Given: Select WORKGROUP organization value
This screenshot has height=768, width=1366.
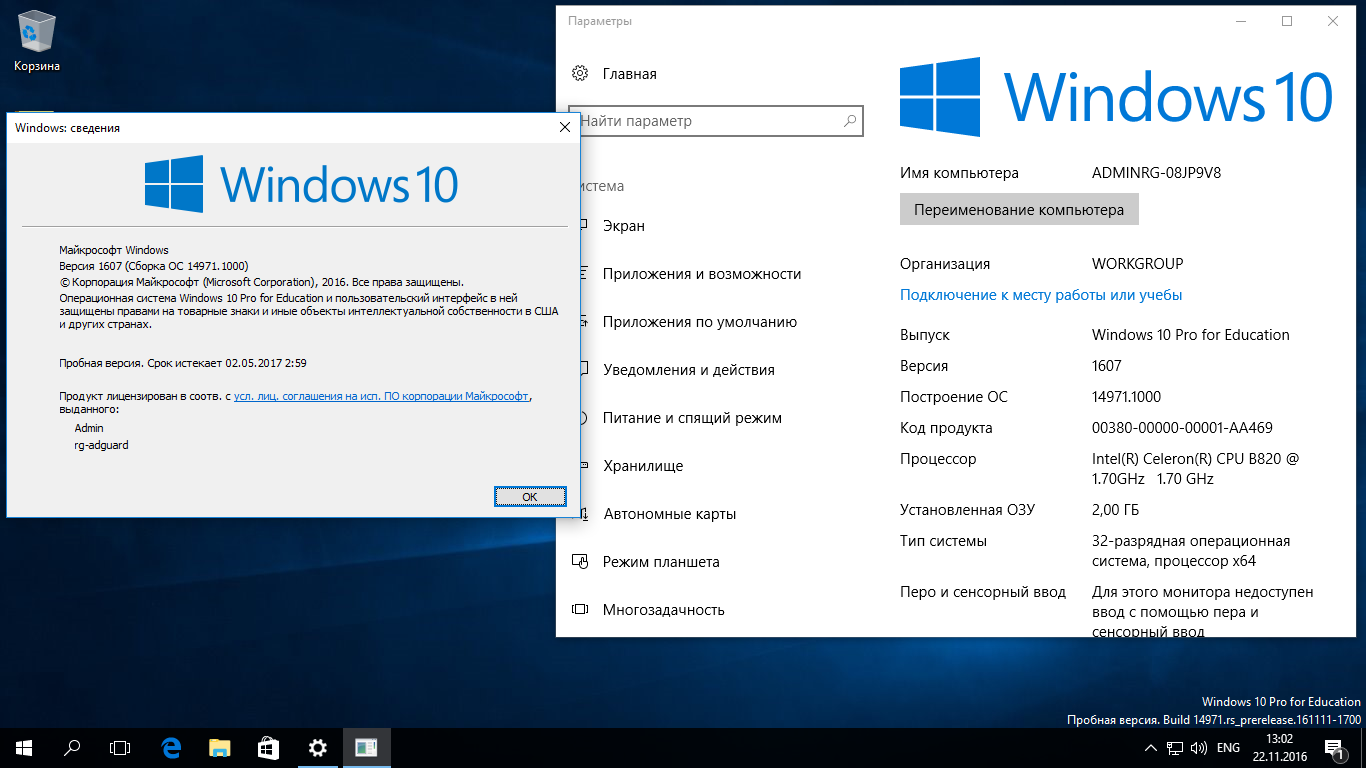Looking at the screenshot, I should point(1137,264).
